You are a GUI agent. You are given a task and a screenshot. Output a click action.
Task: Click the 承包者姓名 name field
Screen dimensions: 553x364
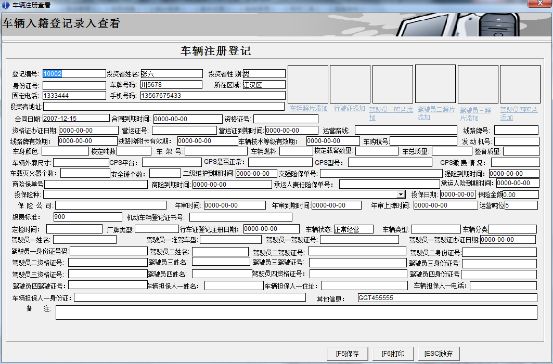point(171,73)
